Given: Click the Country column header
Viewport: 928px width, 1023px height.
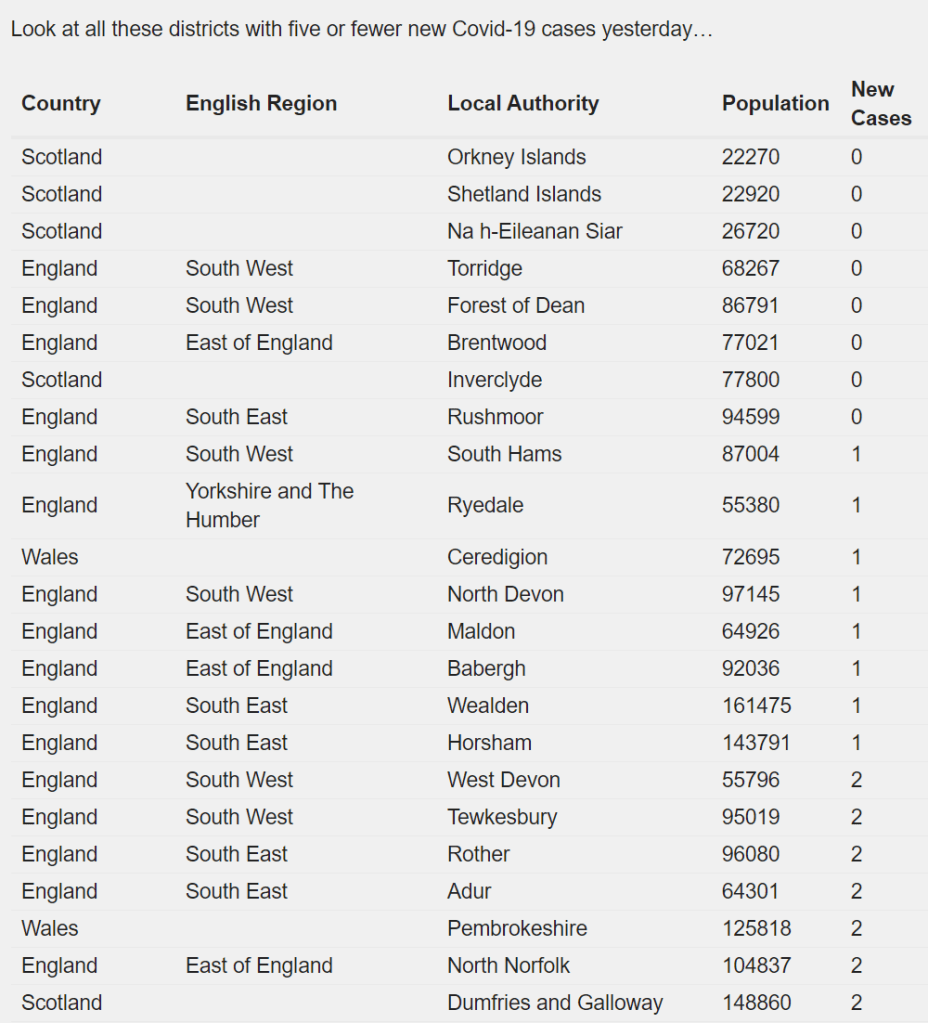Looking at the screenshot, I should coord(61,103).
